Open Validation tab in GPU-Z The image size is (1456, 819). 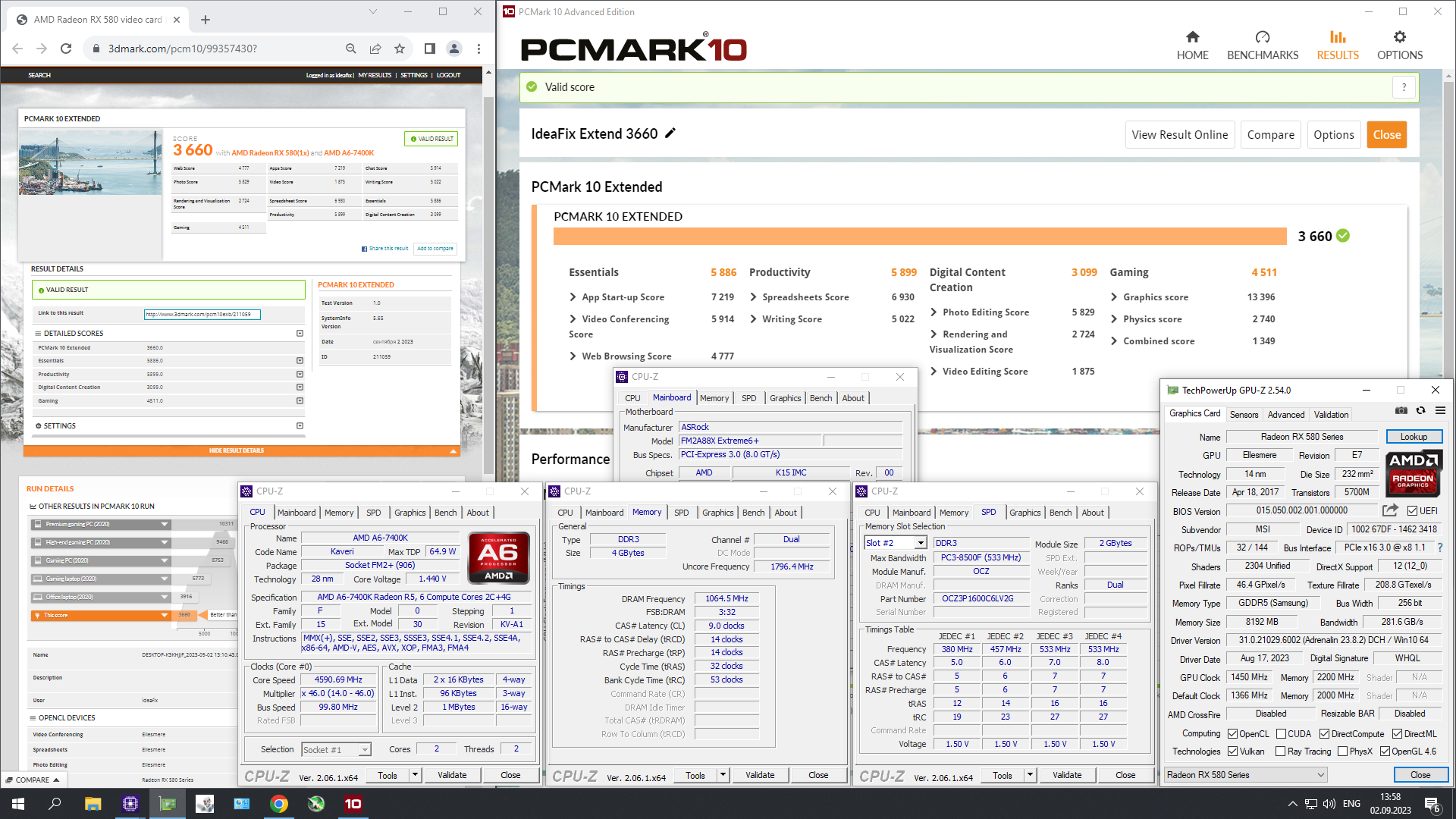[1331, 415]
